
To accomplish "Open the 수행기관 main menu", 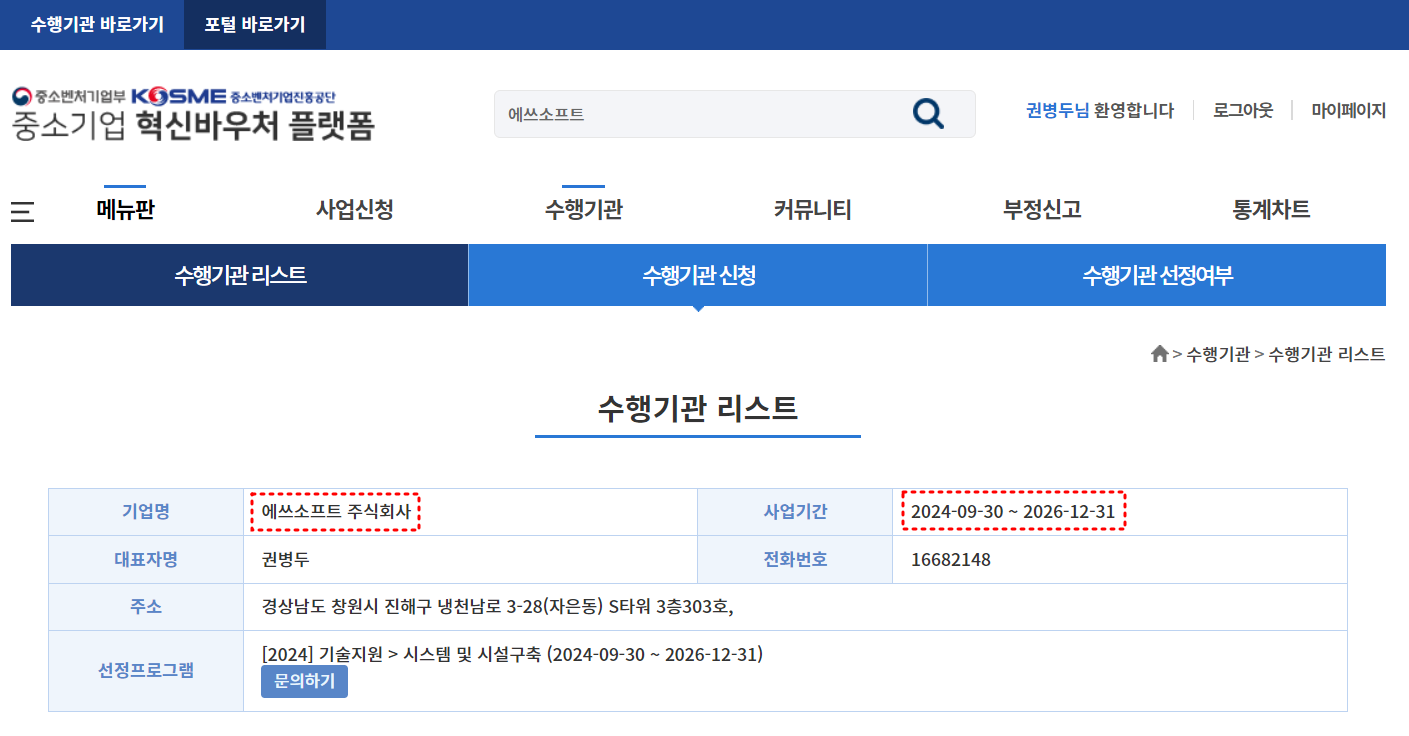I will pyautogui.click(x=584, y=210).
